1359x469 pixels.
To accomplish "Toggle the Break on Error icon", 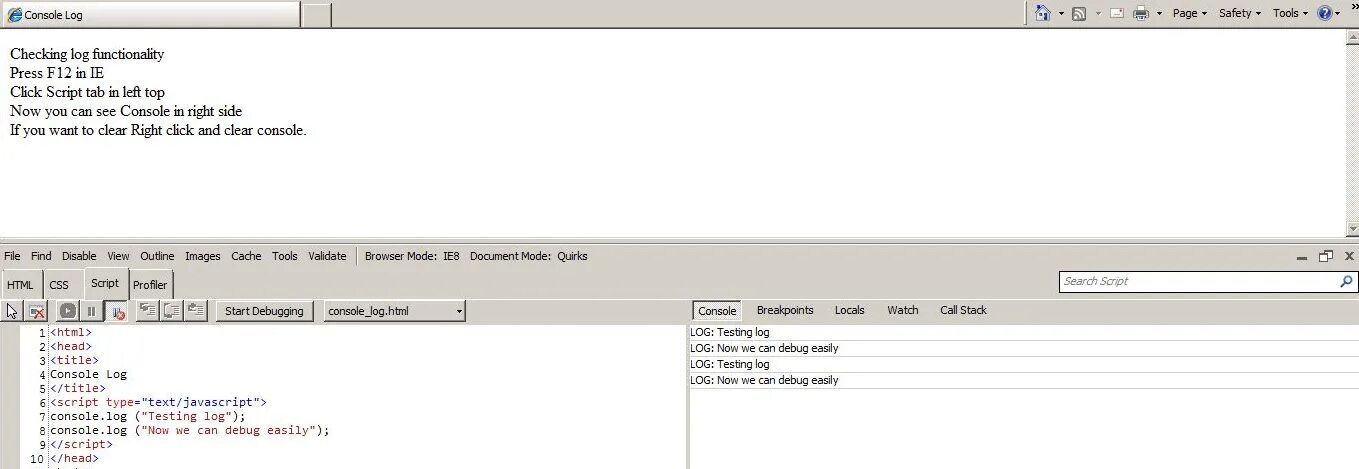I will coord(116,311).
